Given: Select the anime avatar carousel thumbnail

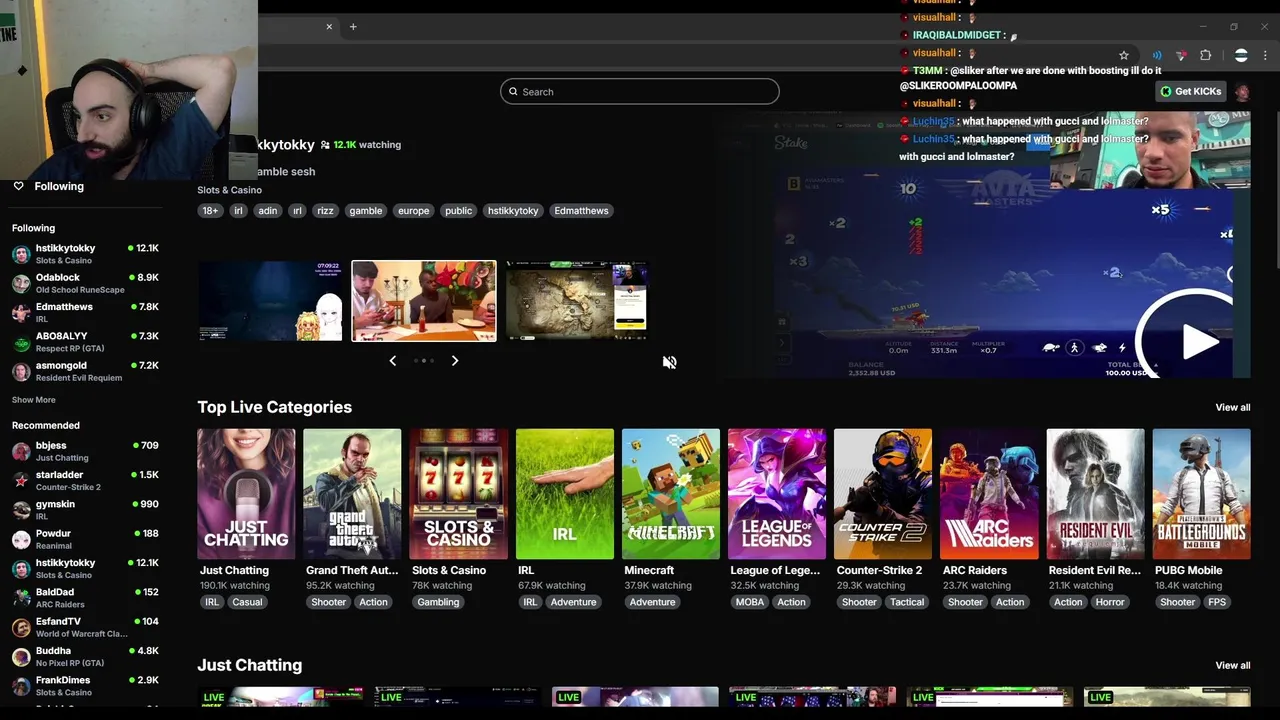Looking at the screenshot, I should [270, 301].
